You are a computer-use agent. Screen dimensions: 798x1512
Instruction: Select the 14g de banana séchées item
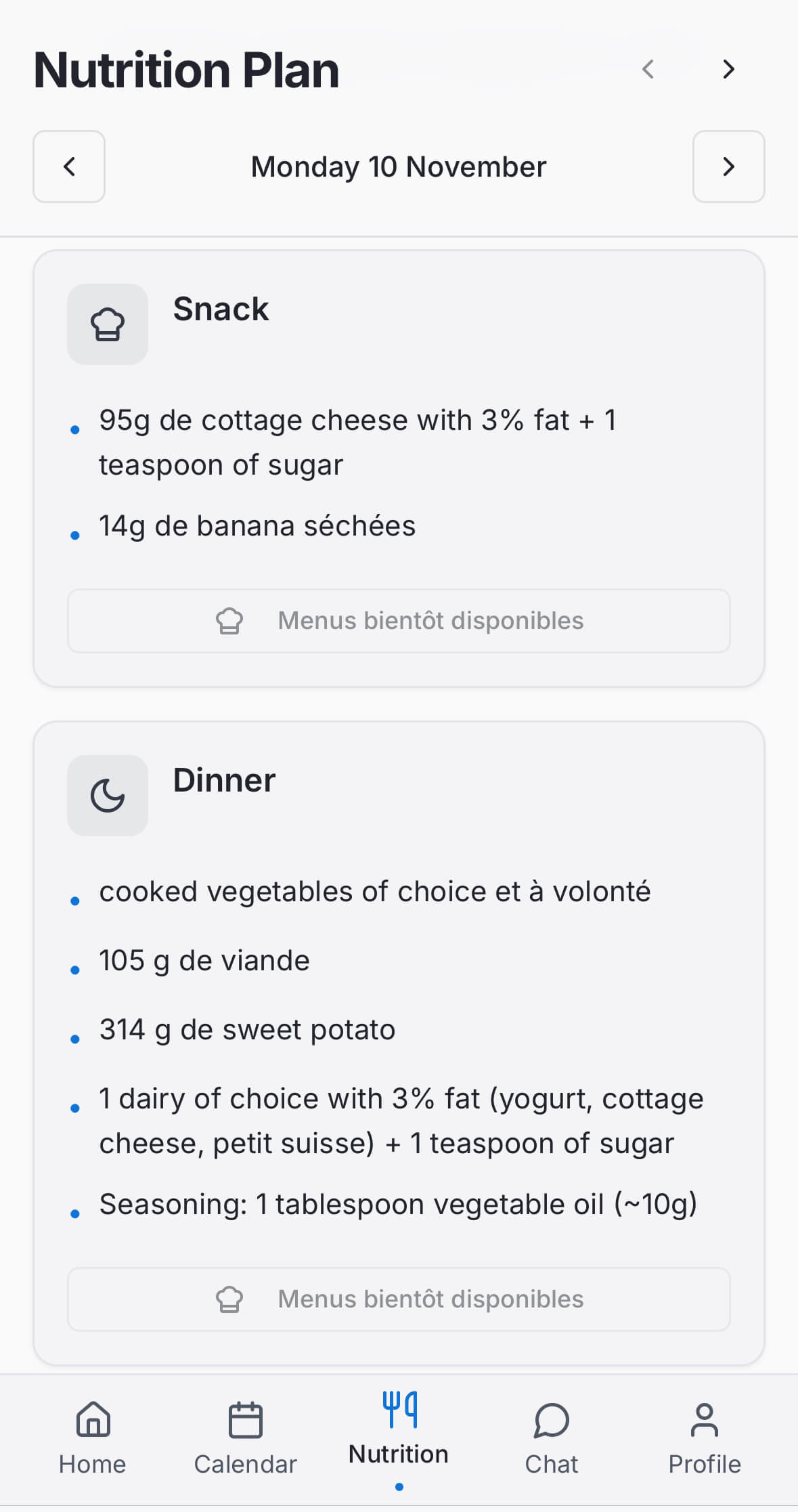pyautogui.click(x=257, y=526)
